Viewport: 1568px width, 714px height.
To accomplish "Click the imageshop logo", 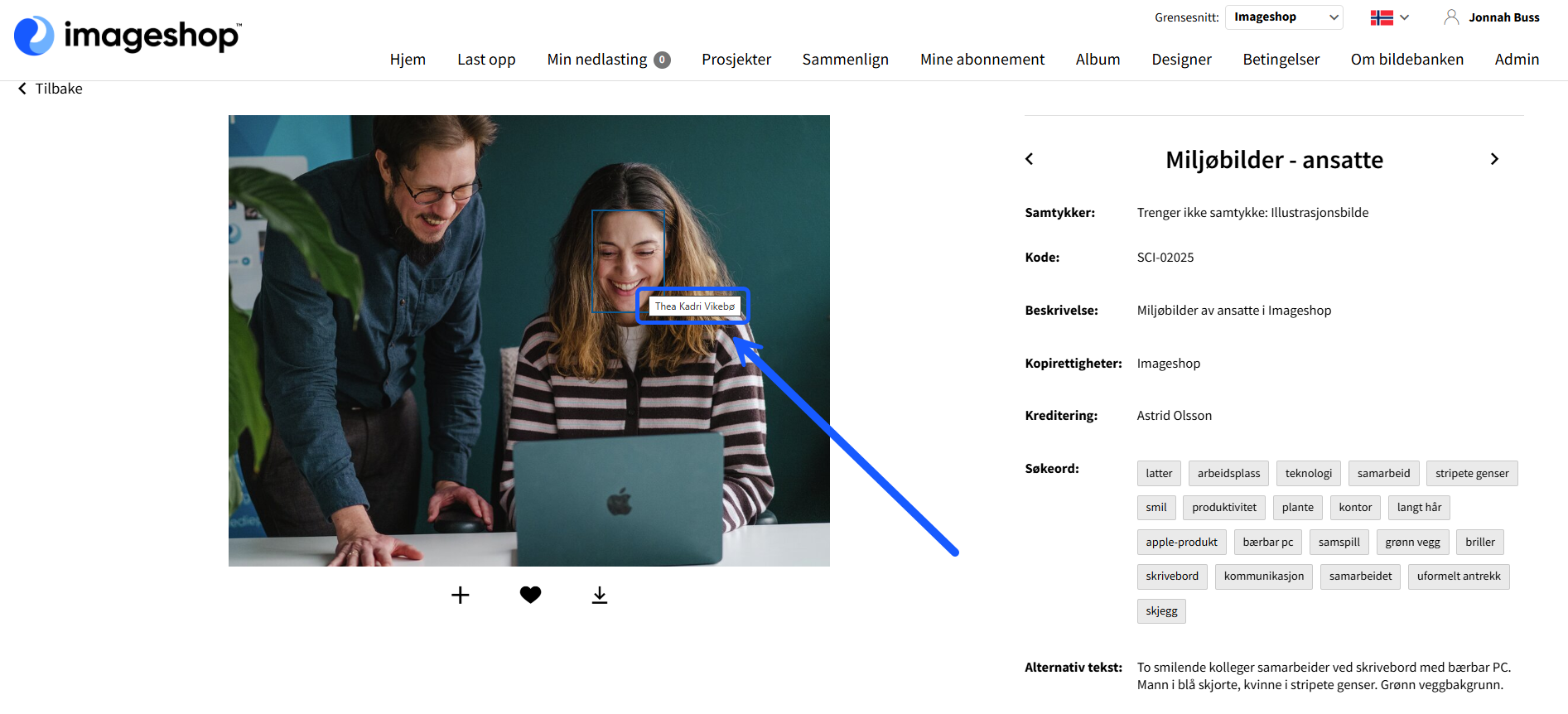I will pos(128,36).
